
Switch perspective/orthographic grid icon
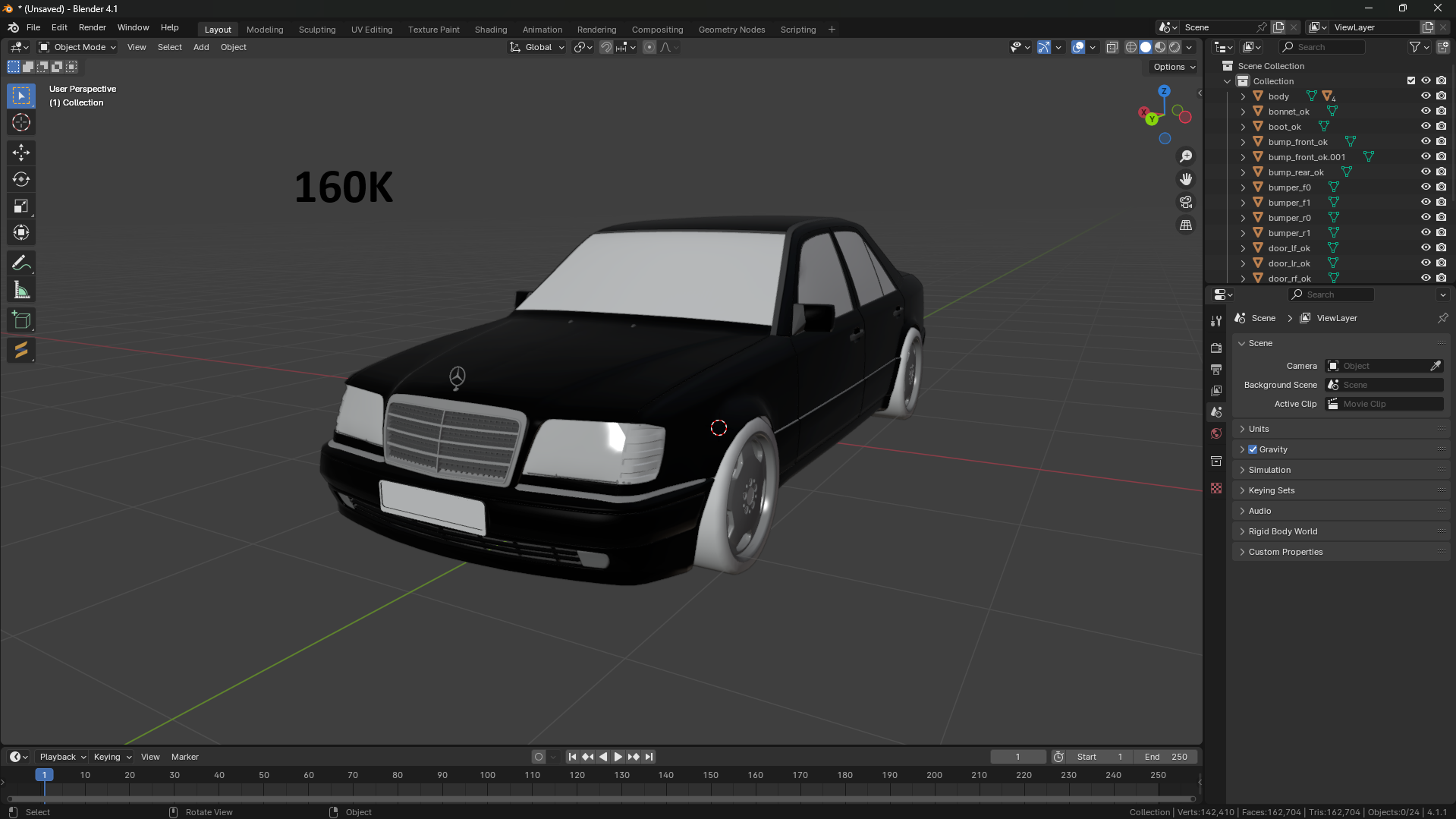click(x=1185, y=225)
